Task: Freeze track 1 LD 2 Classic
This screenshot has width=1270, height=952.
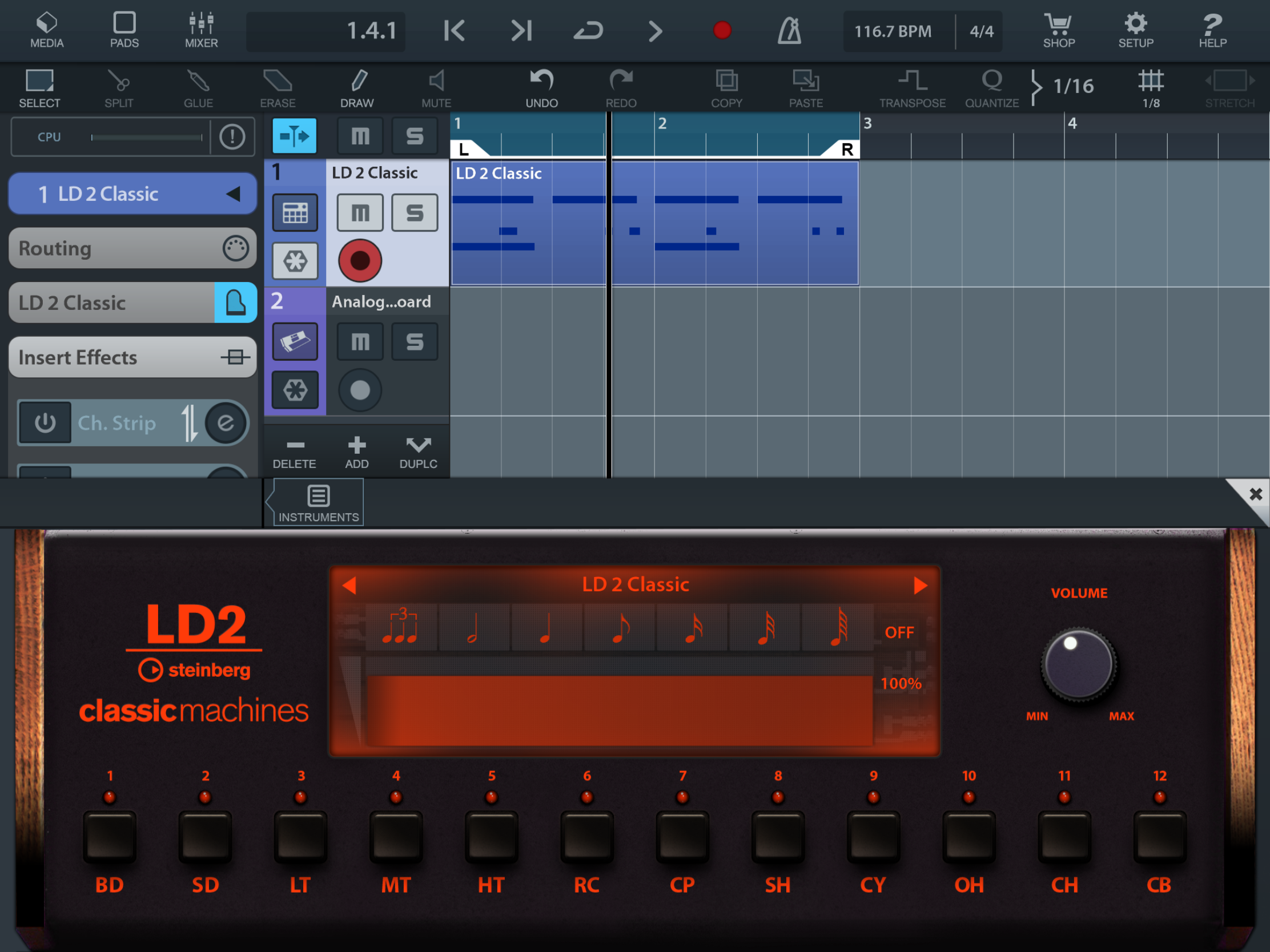Action: point(295,261)
